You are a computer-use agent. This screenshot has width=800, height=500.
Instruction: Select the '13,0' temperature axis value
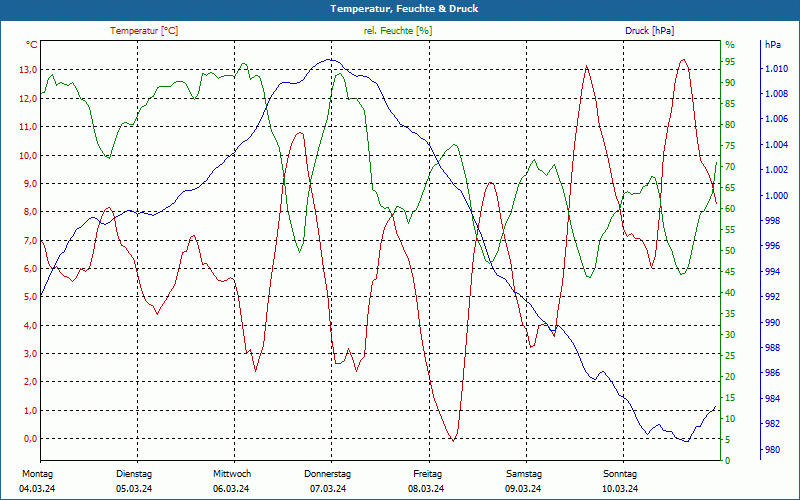coord(28,70)
